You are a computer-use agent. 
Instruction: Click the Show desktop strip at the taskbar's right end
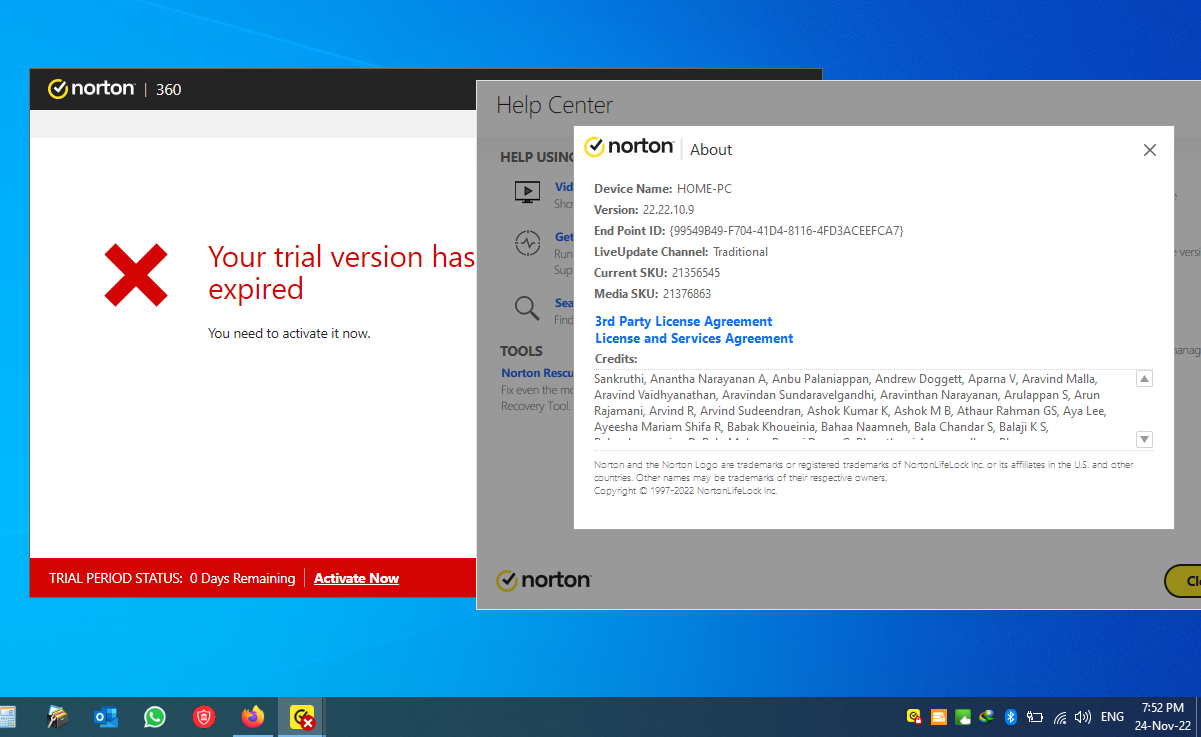point(1198,717)
